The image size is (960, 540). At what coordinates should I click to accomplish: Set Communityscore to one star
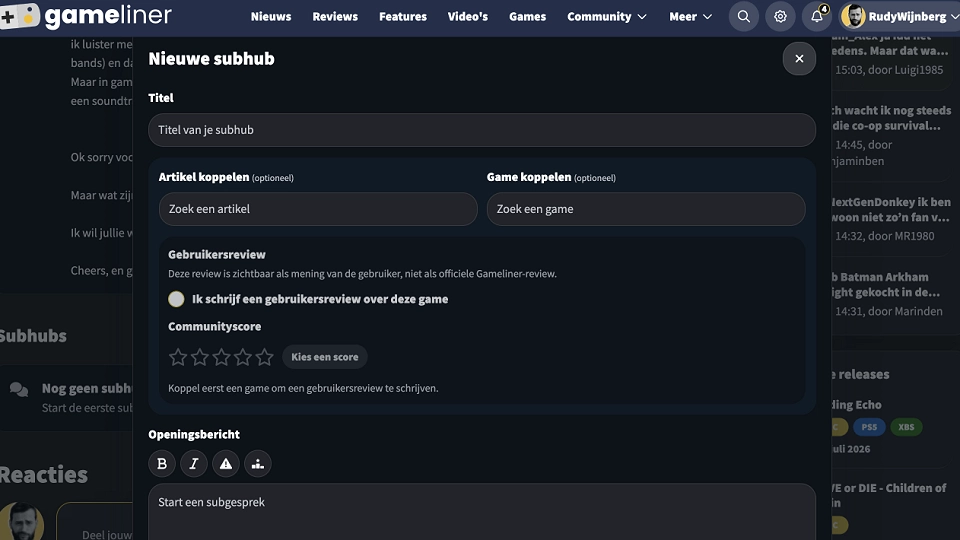(x=178, y=357)
